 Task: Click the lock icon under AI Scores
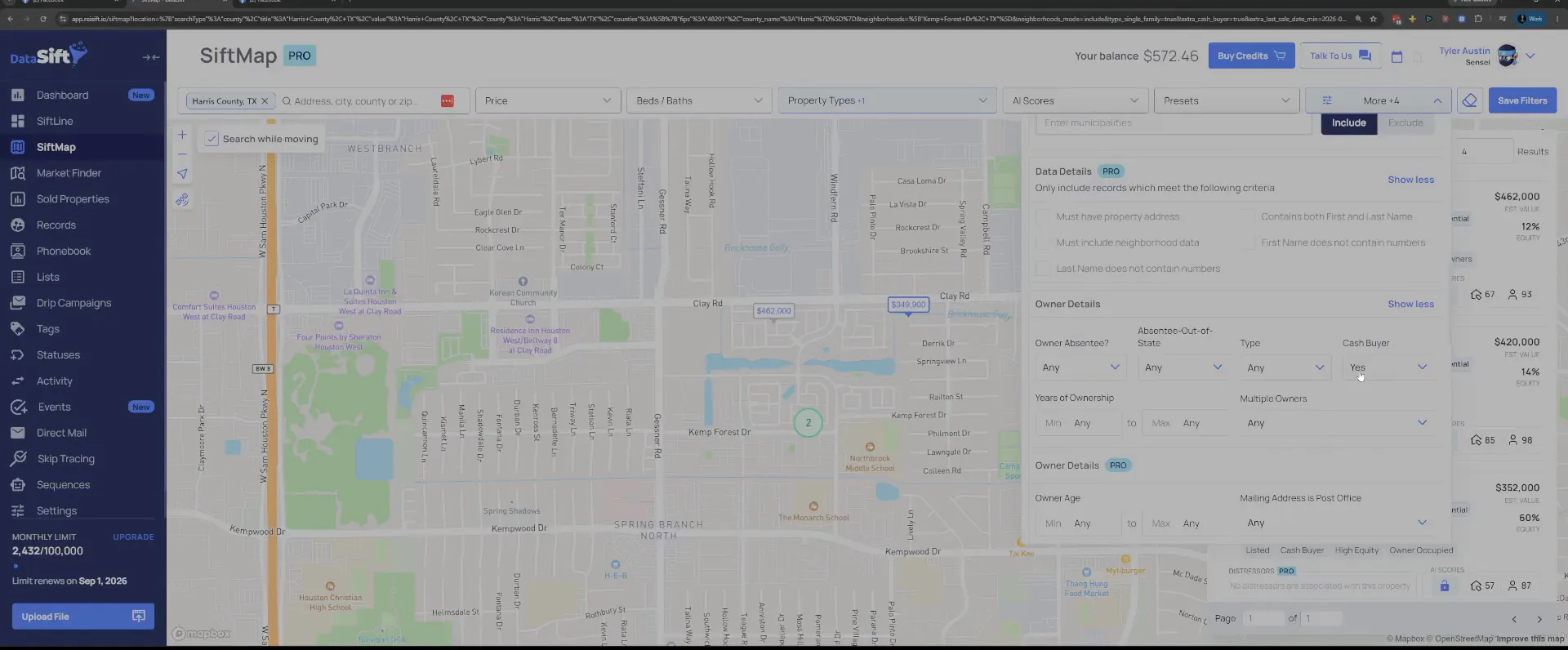[x=1444, y=585]
